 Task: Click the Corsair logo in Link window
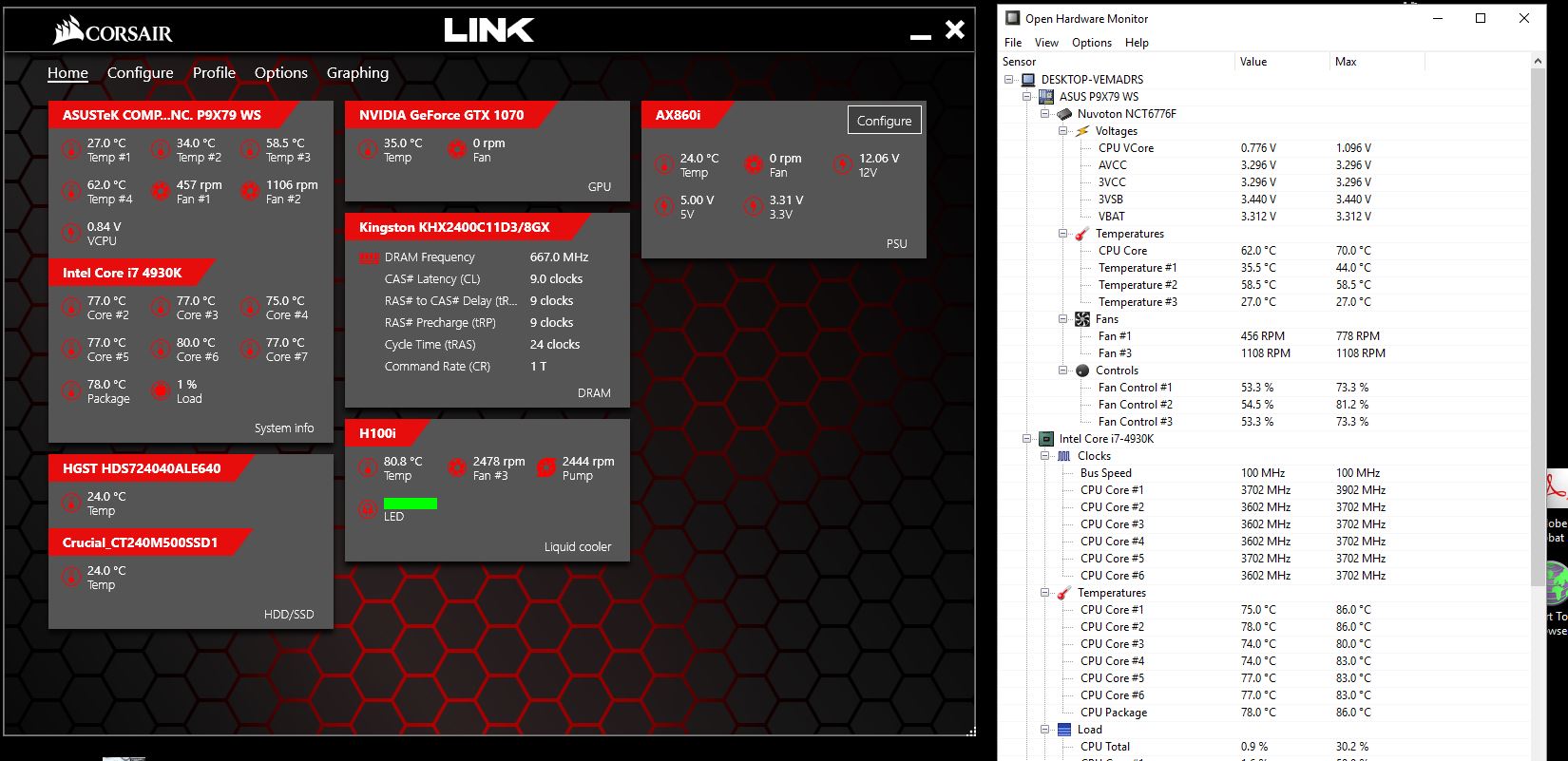[x=112, y=31]
